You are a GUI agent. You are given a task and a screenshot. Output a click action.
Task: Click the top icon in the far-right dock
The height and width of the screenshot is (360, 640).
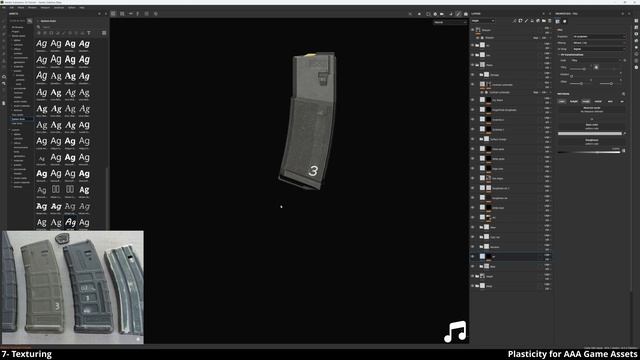coord(636,21)
